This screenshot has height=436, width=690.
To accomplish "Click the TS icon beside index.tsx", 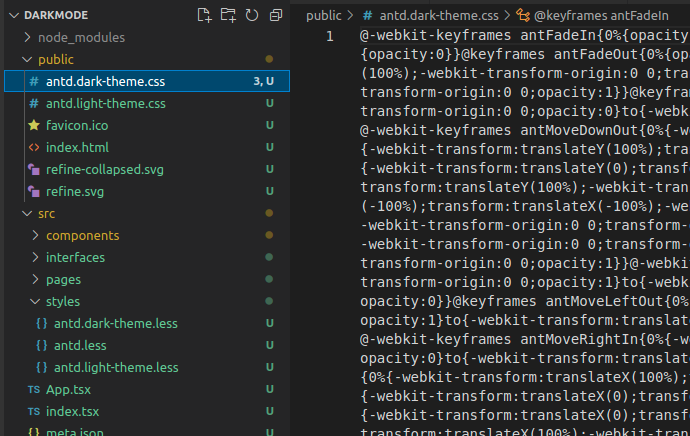I will pos(34,411).
